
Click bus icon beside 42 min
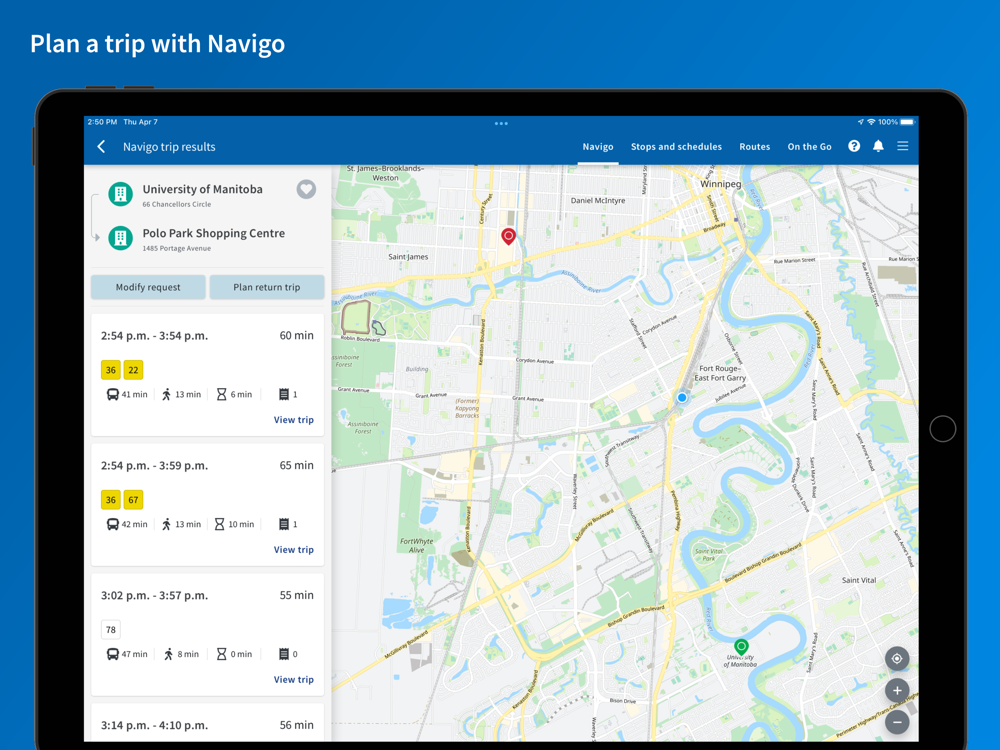pyautogui.click(x=112, y=524)
